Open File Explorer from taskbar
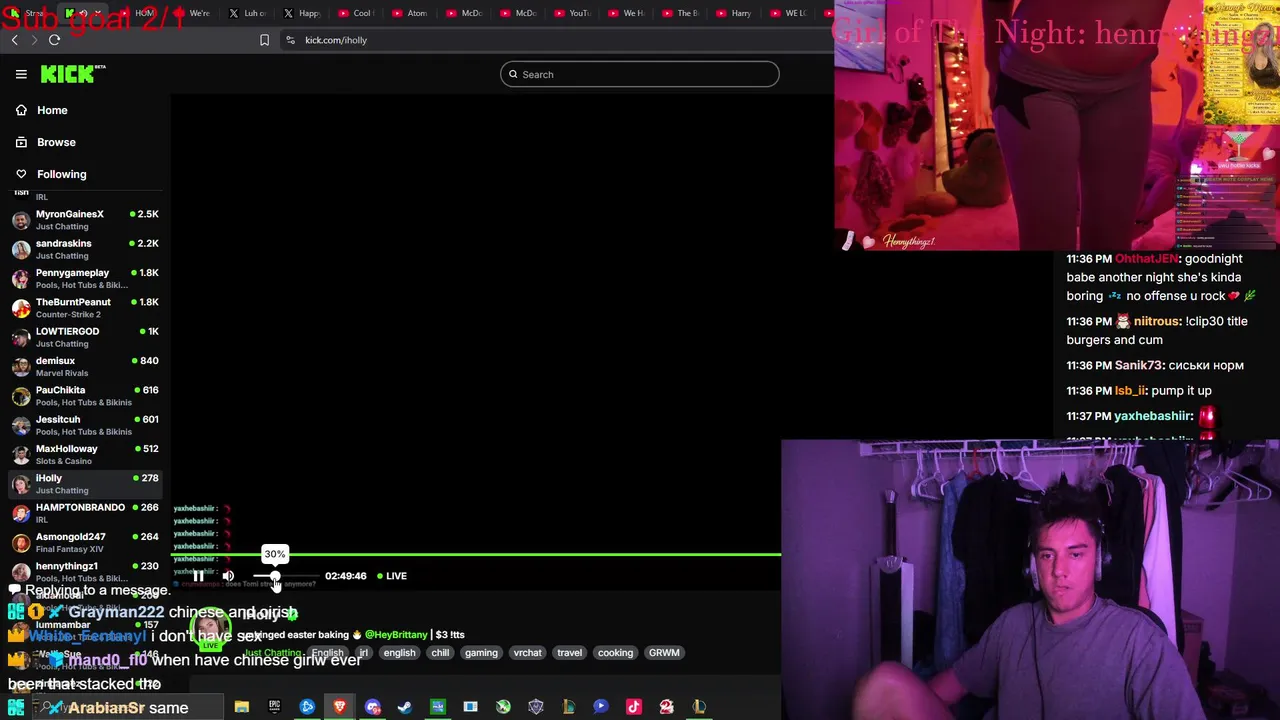 (x=242, y=707)
